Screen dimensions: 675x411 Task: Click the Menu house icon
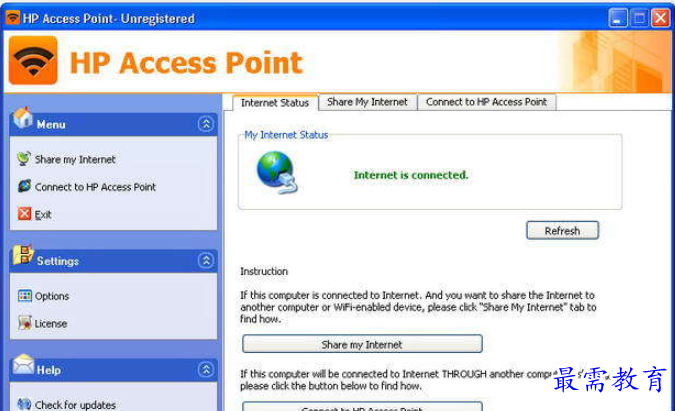point(23,117)
